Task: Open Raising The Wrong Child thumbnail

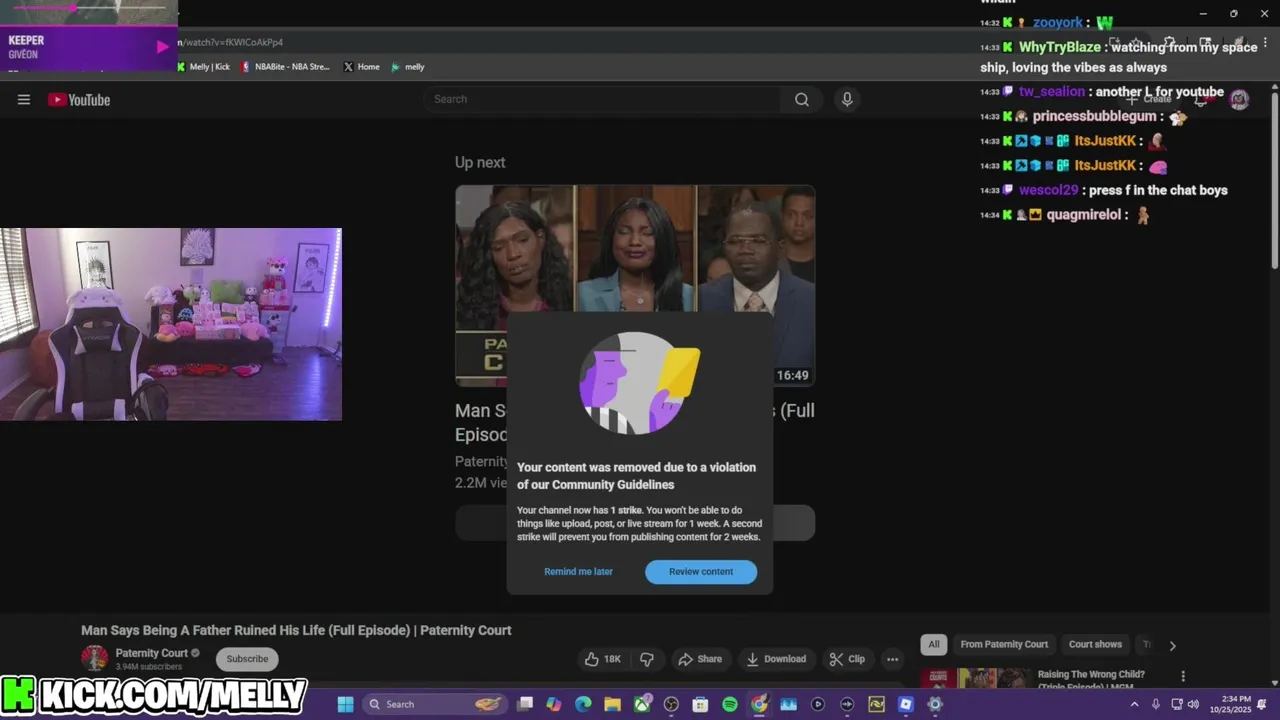Action: [975, 679]
